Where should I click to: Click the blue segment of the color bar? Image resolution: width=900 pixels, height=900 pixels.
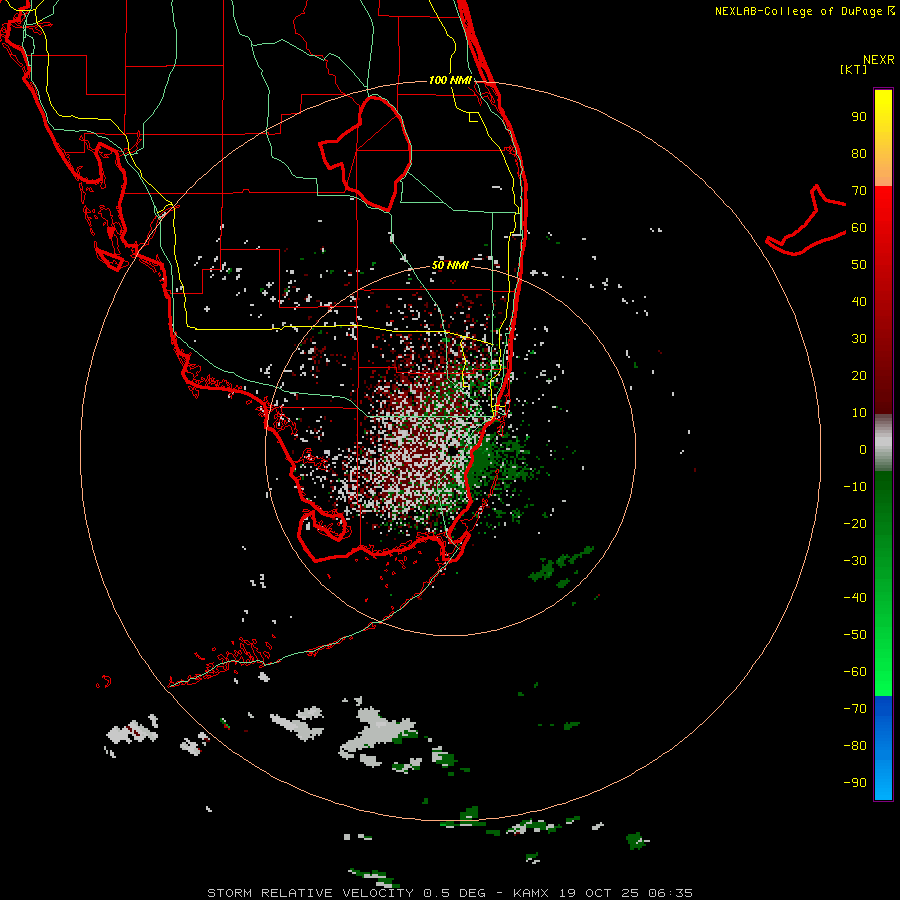(883, 748)
